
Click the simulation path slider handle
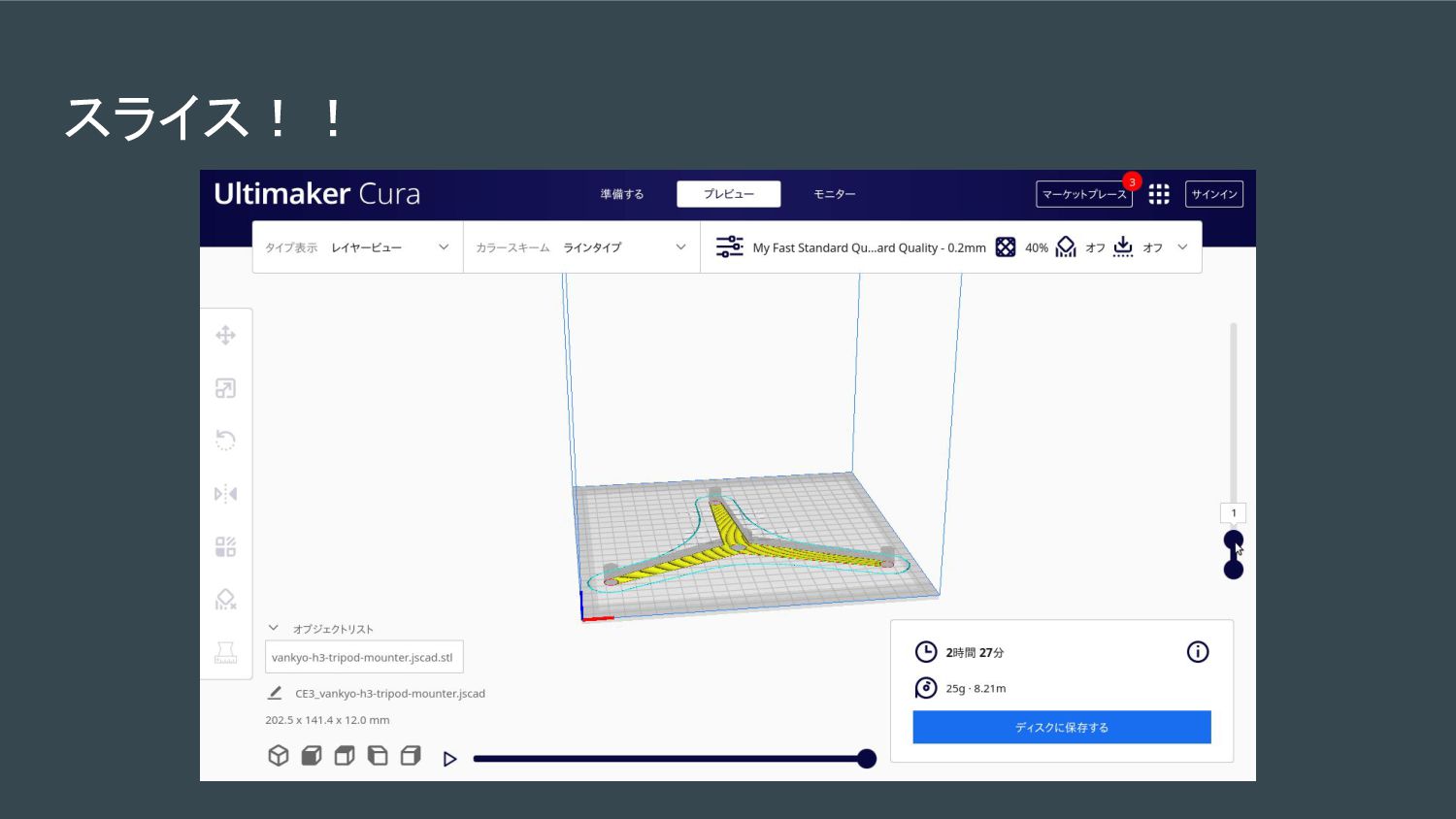pyautogui.click(x=867, y=759)
